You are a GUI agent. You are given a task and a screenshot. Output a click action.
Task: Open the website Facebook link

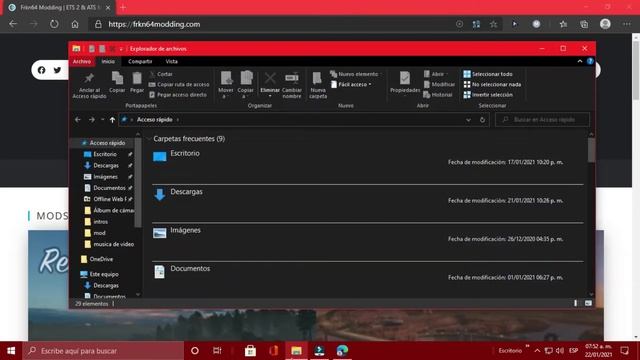point(42,70)
